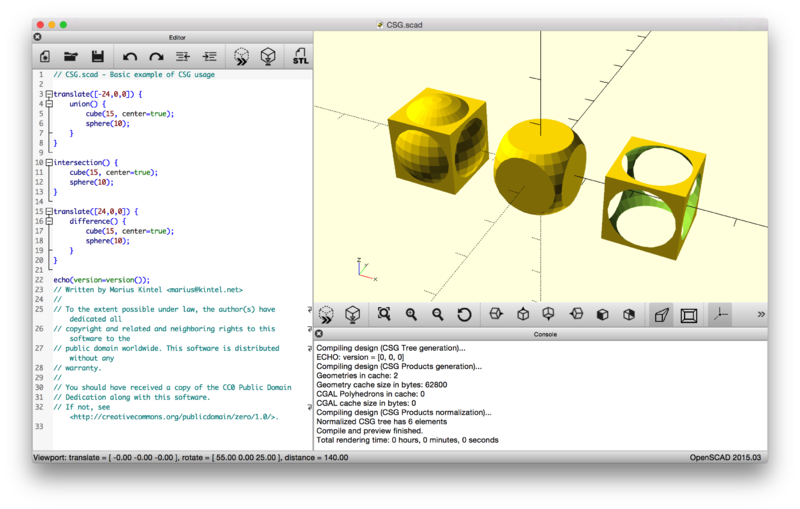Indent the selected code

(x=209, y=57)
